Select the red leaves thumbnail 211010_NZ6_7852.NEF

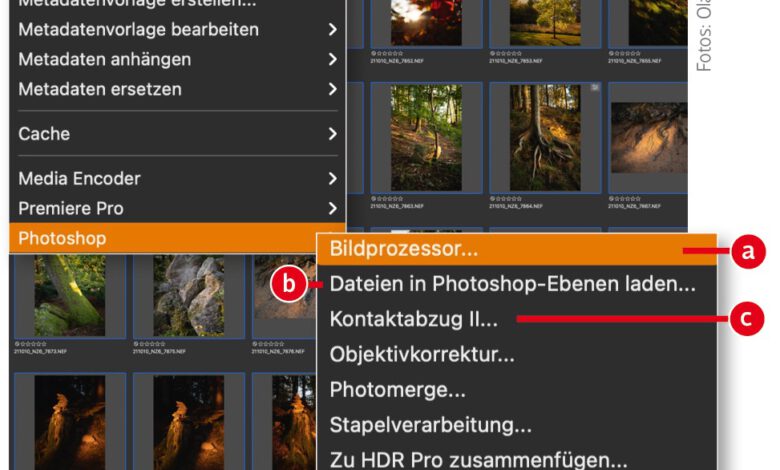(x=426, y=23)
